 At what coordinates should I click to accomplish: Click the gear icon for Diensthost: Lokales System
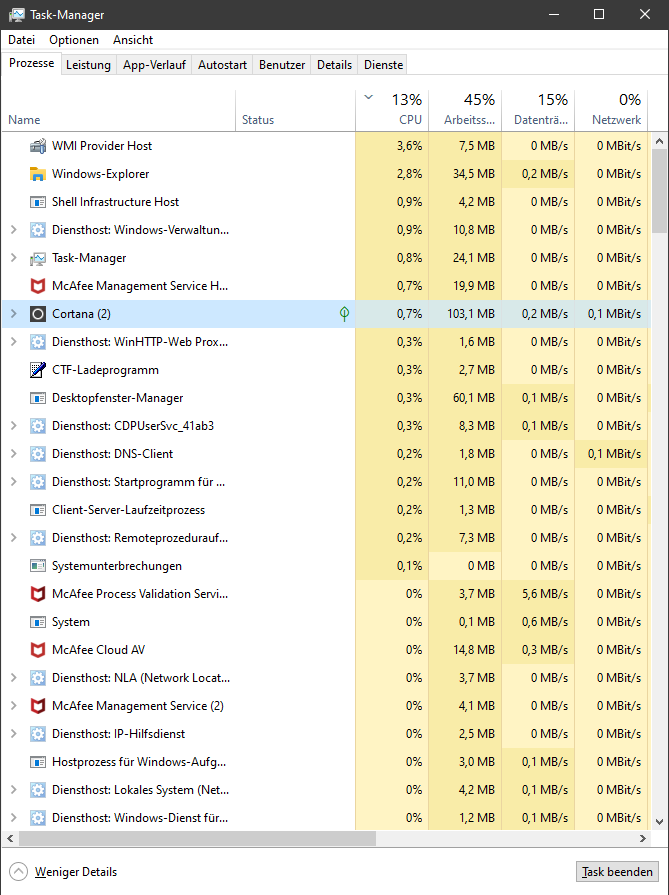point(38,789)
